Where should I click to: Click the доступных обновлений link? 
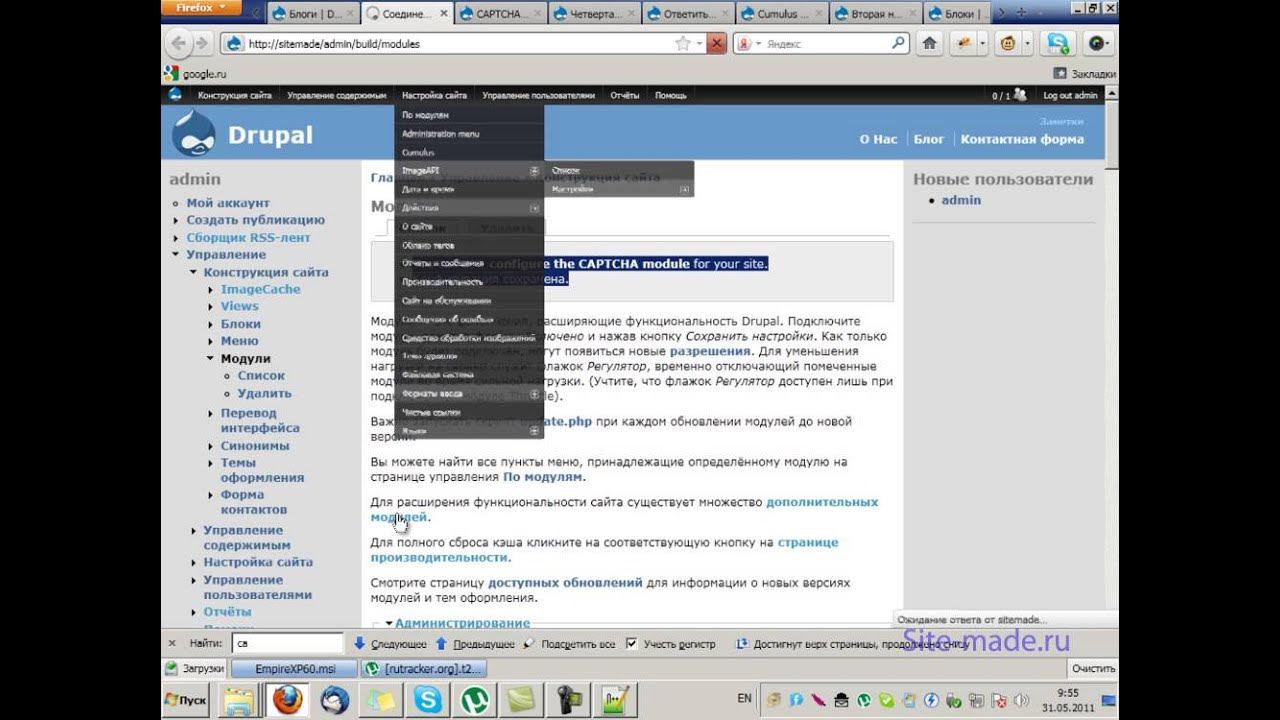565,582
